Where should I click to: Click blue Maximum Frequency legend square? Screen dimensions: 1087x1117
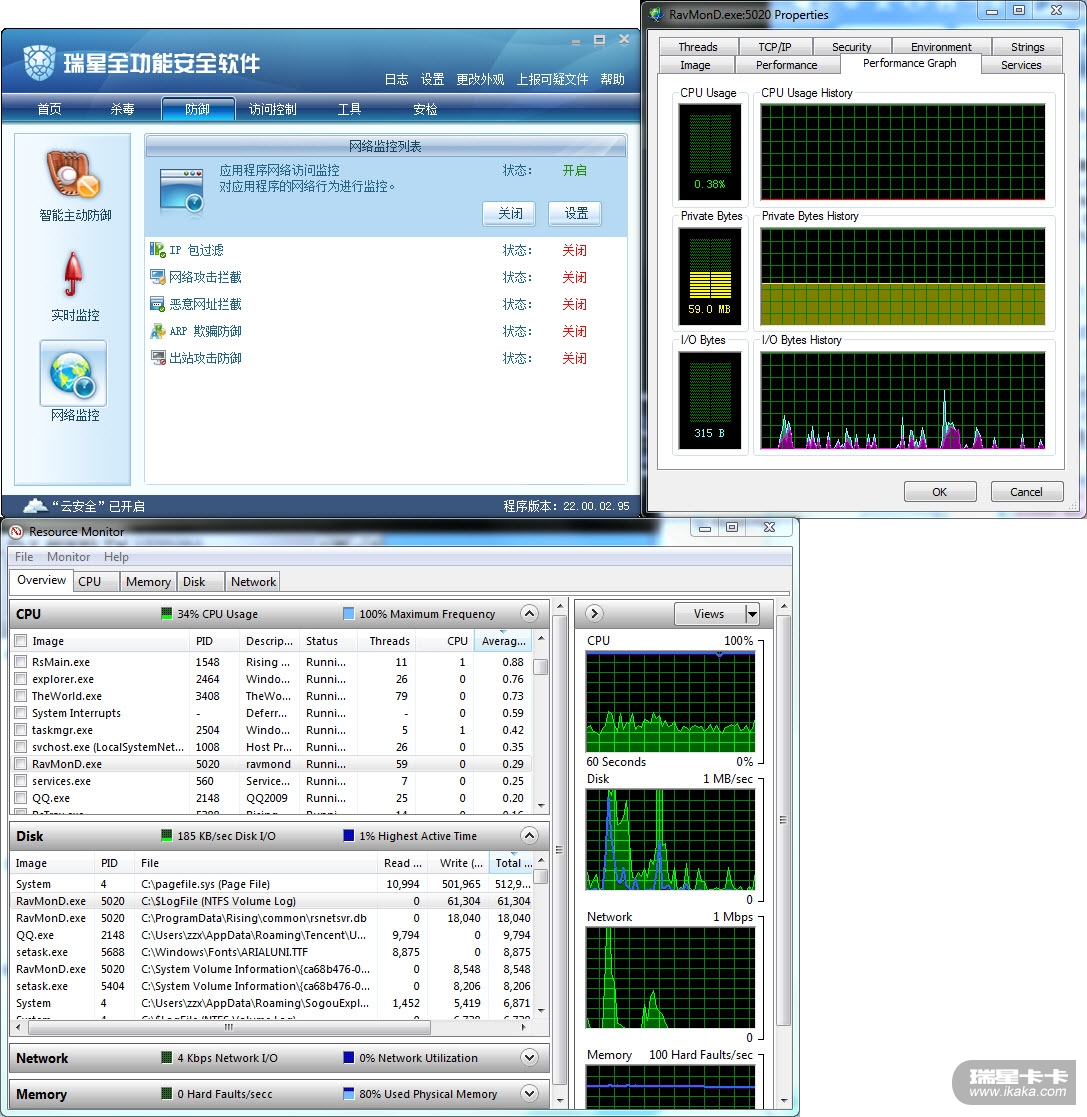coord(348,613)
